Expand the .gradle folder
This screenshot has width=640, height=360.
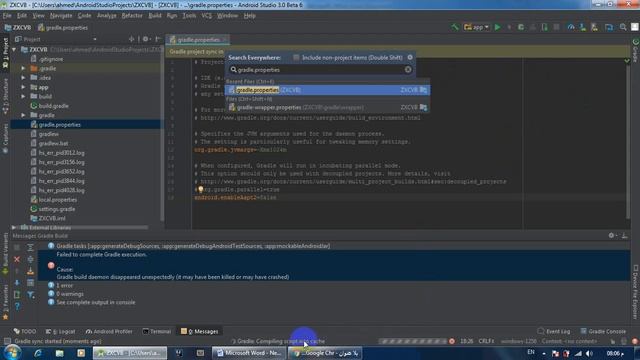(23, 68)
